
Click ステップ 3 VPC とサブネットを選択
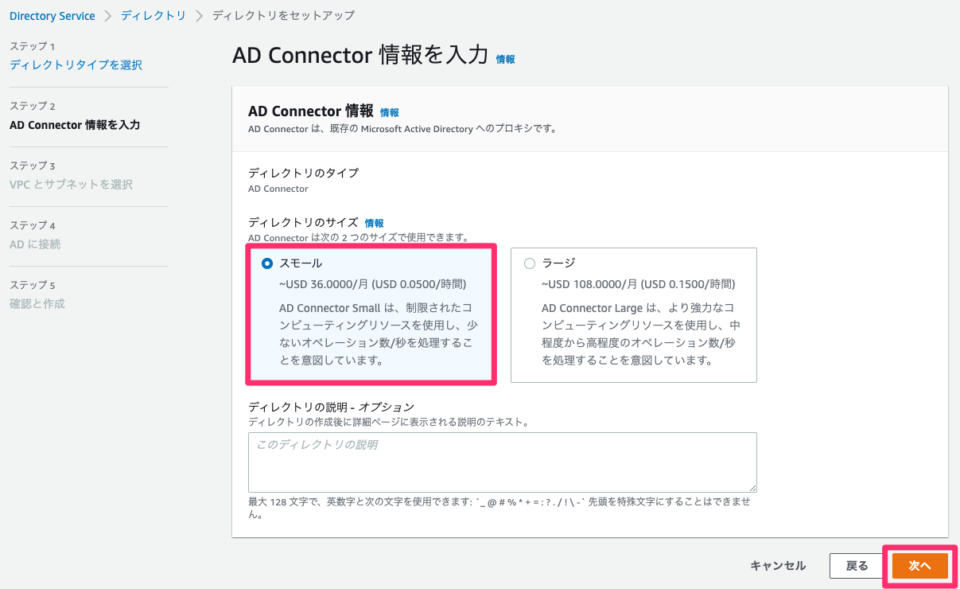click(70, 185)
